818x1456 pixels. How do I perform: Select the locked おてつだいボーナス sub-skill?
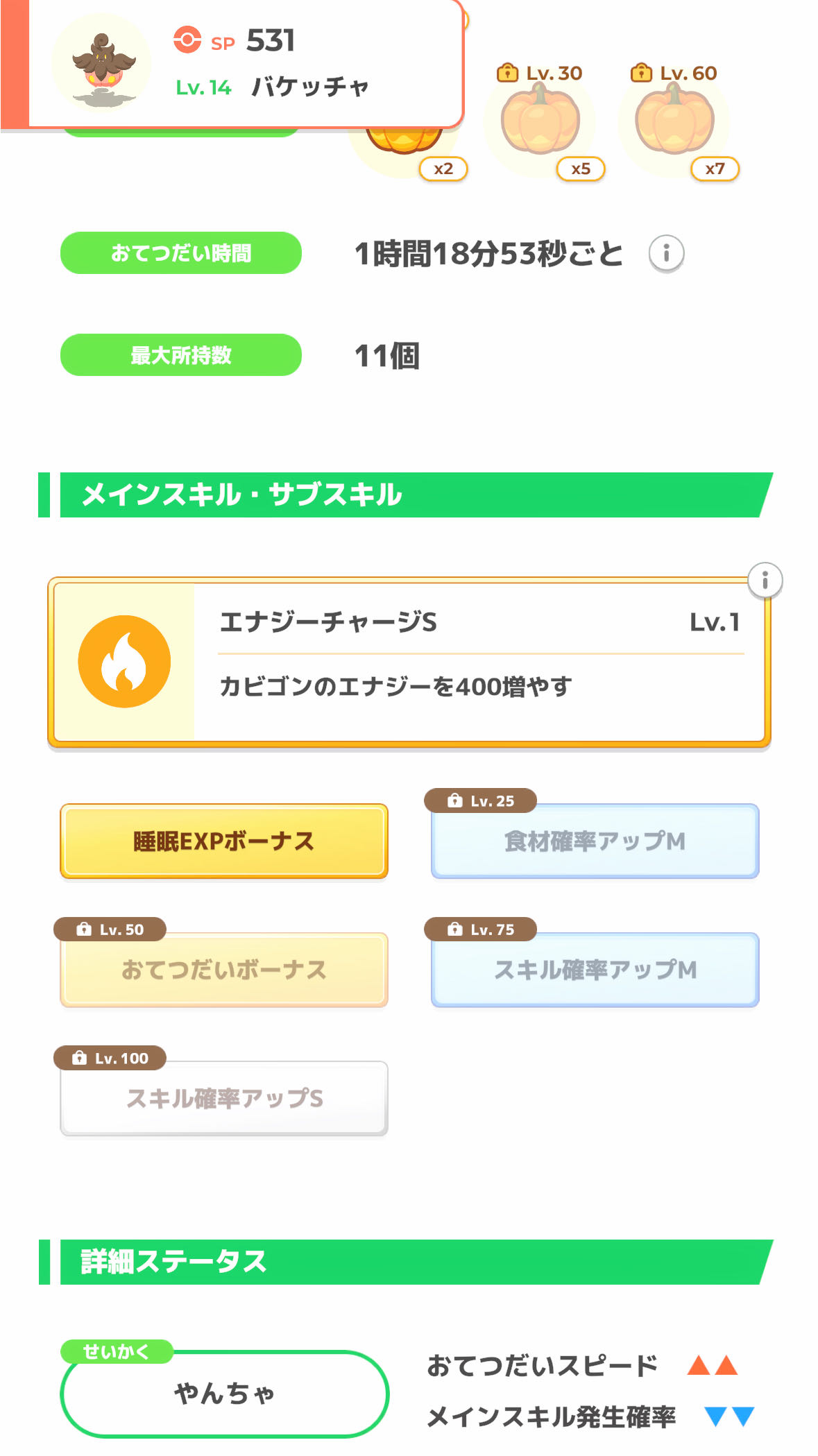[x=223, y=970]
